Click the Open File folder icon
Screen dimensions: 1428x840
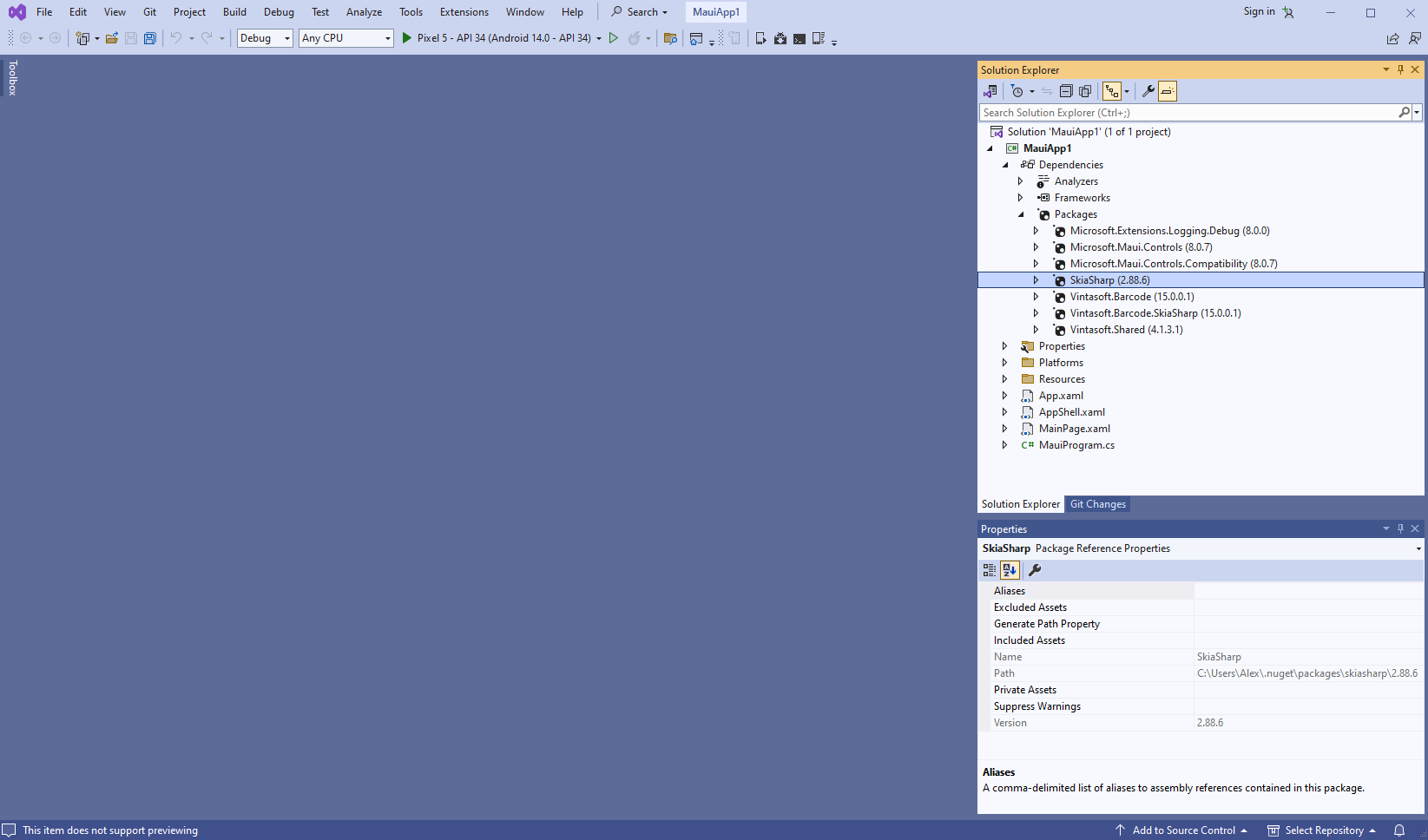(112, 38)
